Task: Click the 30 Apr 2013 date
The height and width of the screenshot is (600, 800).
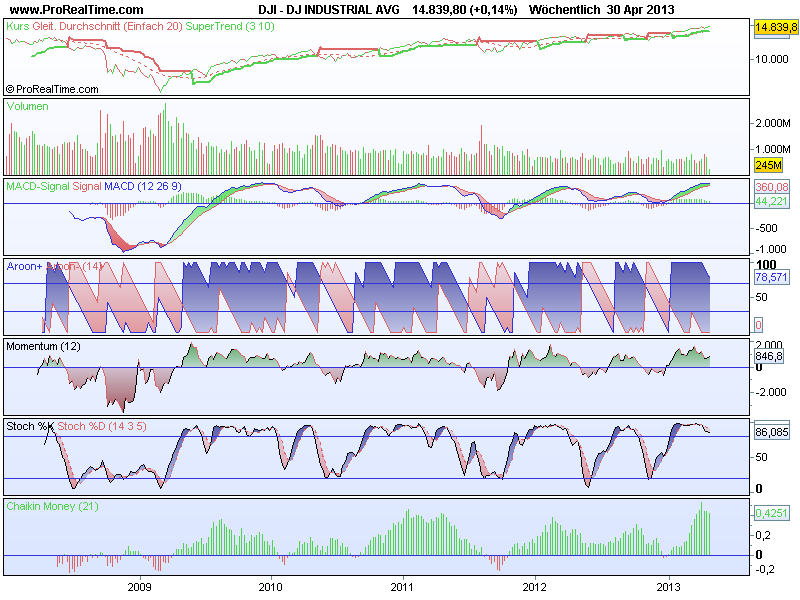Action: click(640, 10)
